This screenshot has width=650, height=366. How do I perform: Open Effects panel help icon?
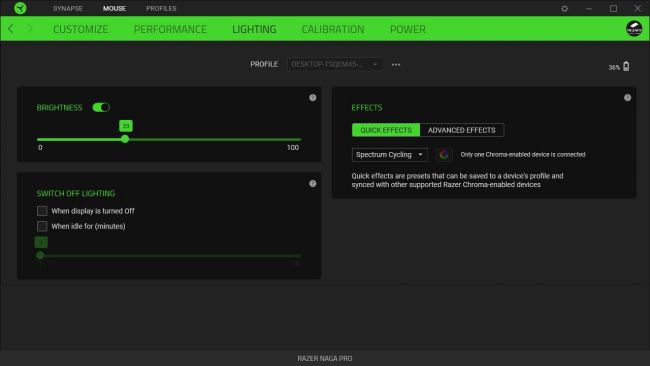tap(627, 98)
